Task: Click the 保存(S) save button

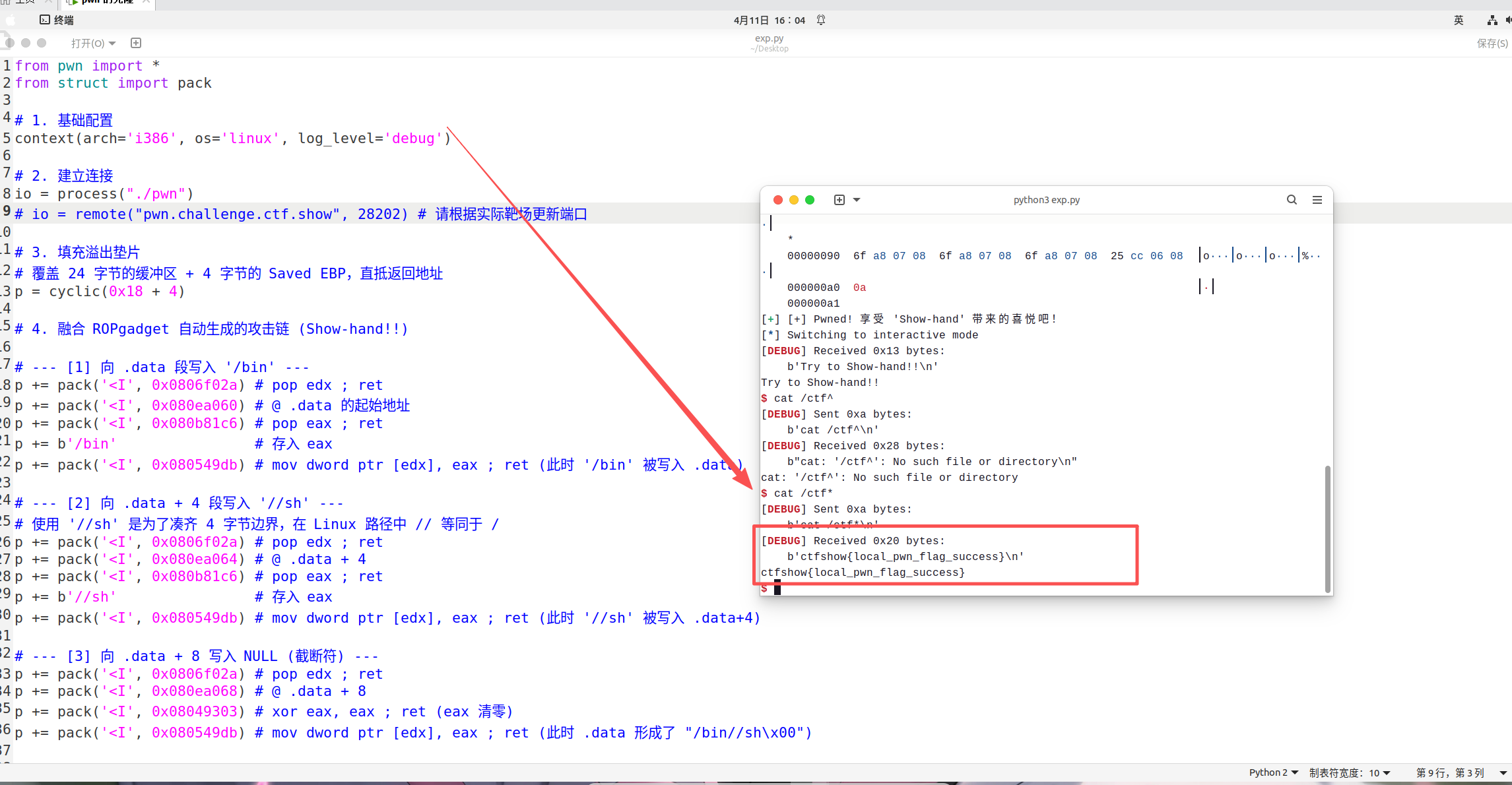Action: click(1492, 43)
